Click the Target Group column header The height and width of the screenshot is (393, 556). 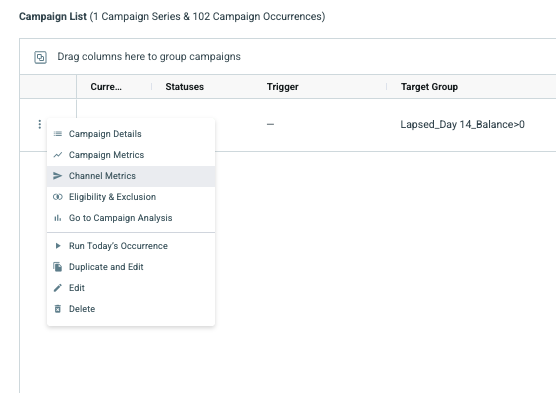(x=429, y=87)
